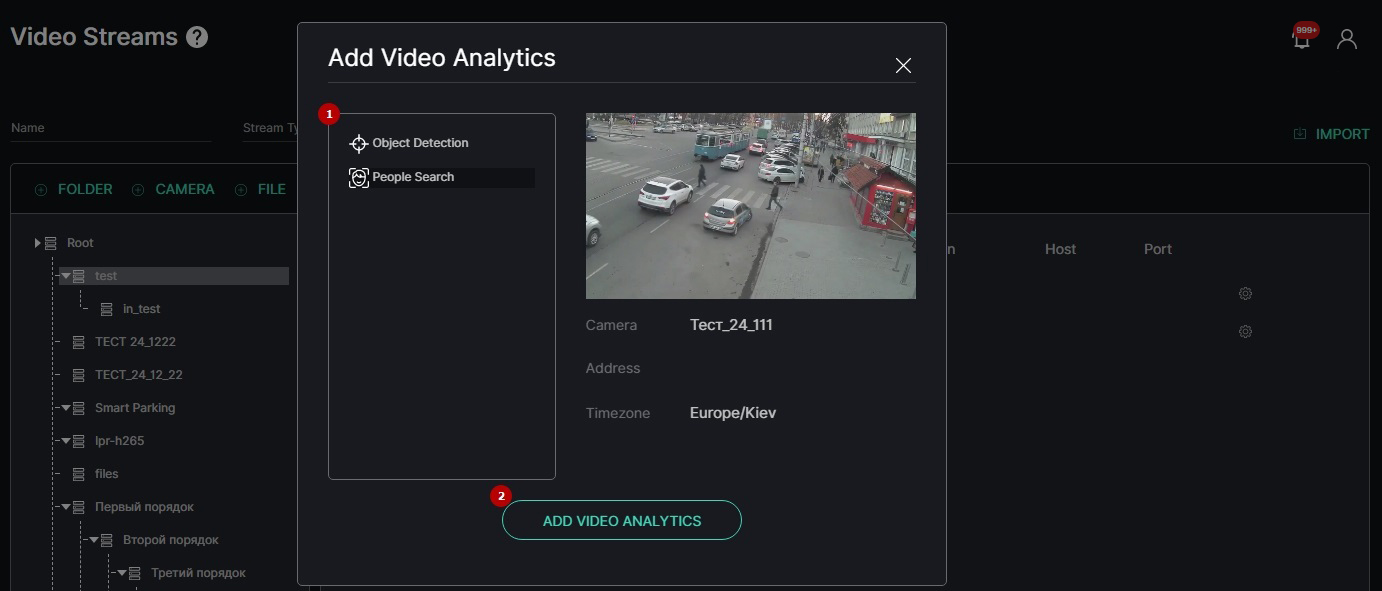
Task: Open the notifications bell
Action: coord(1301,39)
